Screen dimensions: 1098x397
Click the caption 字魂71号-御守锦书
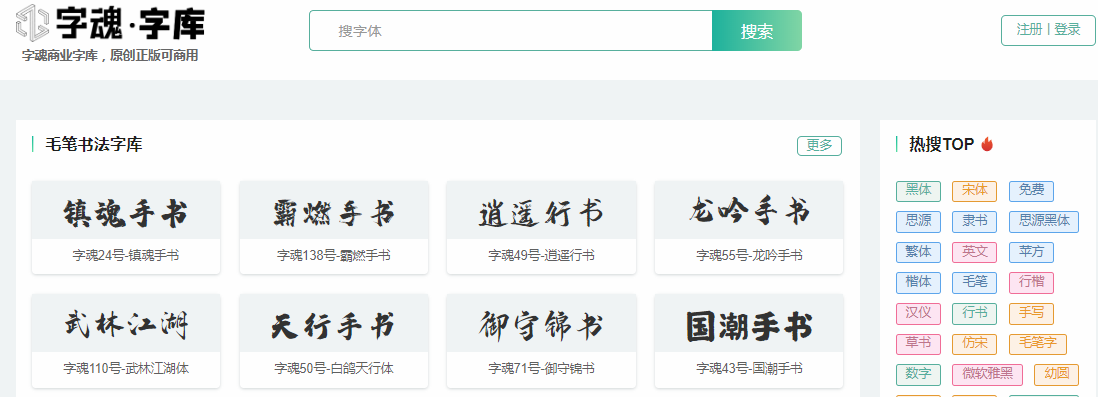[541, 368]
